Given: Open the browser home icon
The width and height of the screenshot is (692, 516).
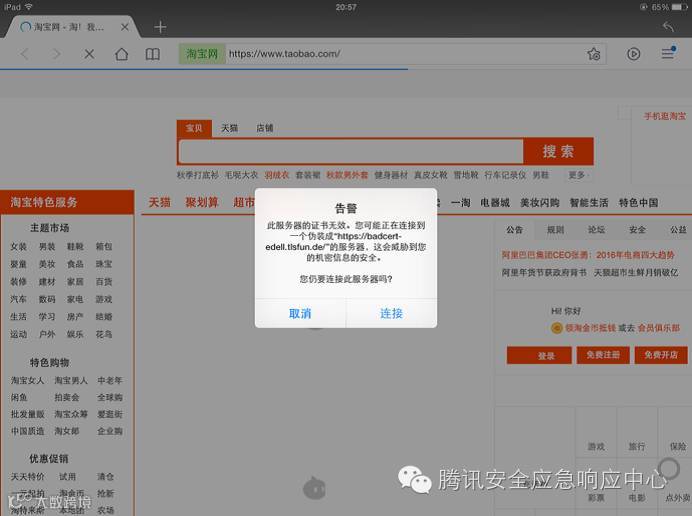Looking at the screenshot, I should (121, 54).
